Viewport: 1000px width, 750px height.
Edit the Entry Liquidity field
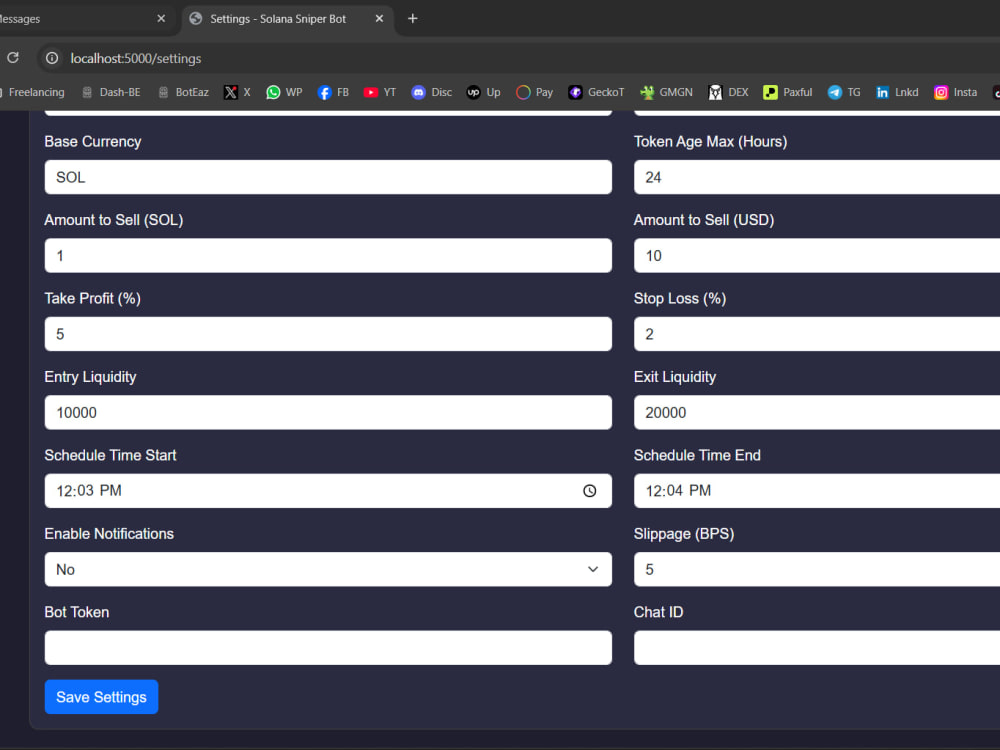coord(328,413)
